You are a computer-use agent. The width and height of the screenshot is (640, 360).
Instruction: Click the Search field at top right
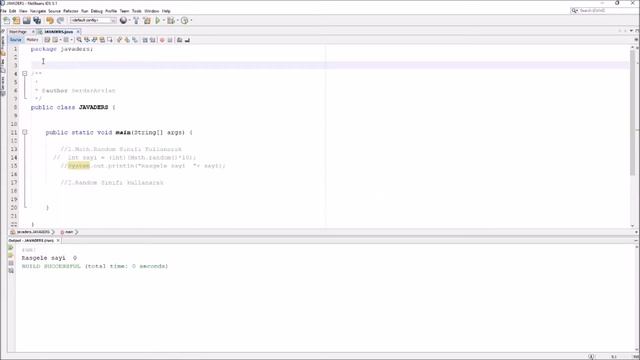(604, 11)
